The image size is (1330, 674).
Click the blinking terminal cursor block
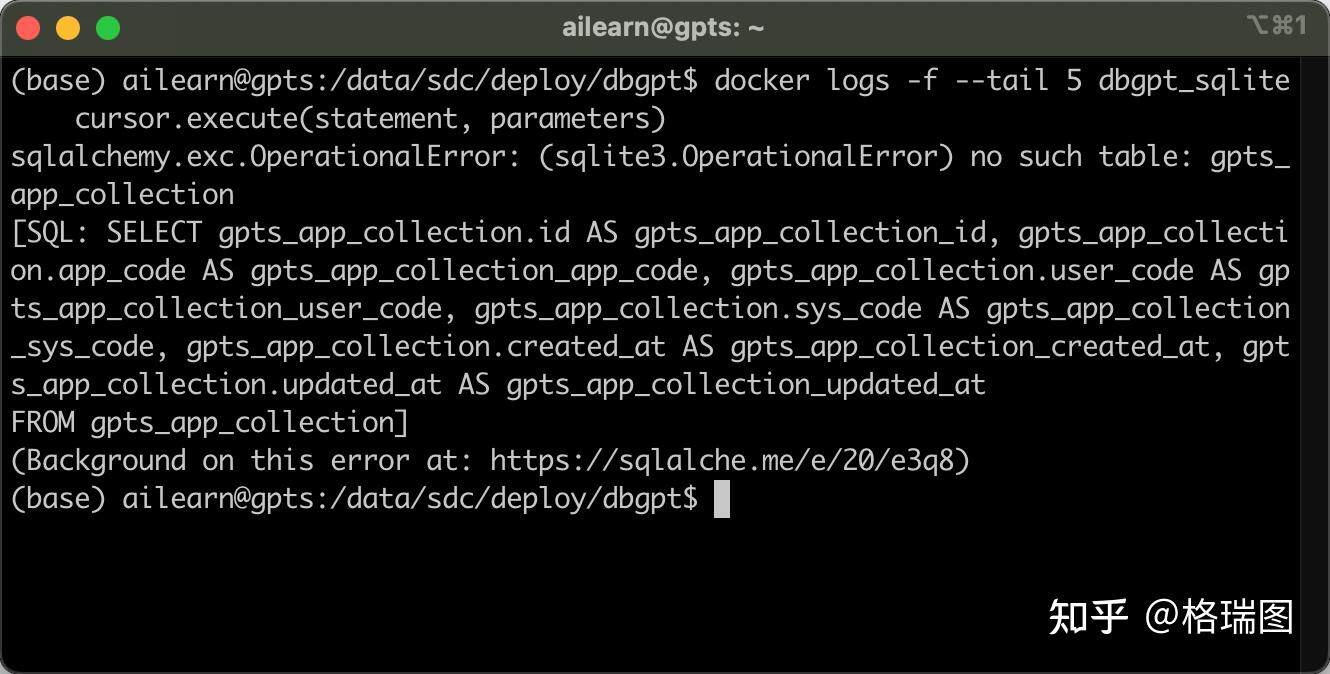pyautogui.click(x=722, y=498)
